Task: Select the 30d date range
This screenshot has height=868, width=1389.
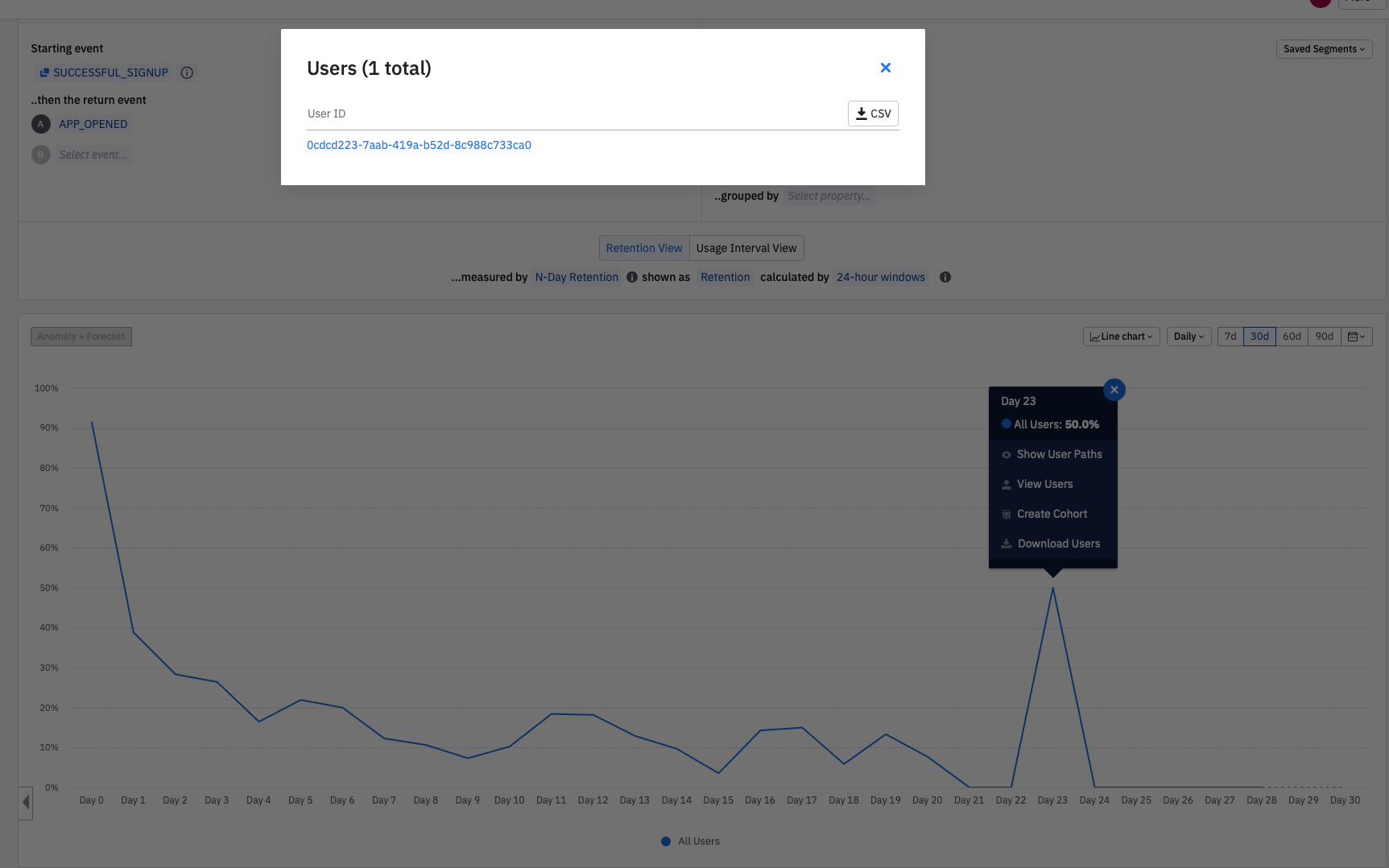Action: [x=1259, y=337]
